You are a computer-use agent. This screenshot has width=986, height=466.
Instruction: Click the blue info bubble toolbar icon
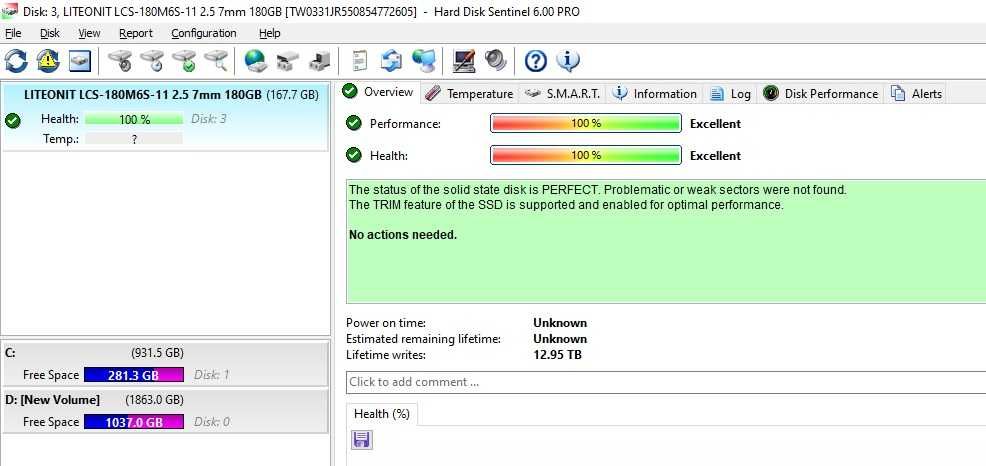[568, 60]
